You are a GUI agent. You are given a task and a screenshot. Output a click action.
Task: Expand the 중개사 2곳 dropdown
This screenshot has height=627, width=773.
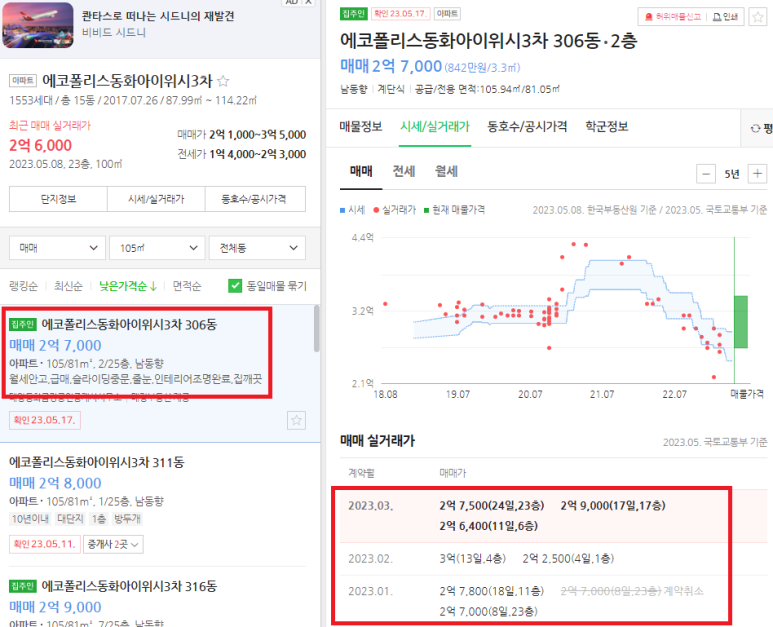pyautogui.click(x=113, y=544)
